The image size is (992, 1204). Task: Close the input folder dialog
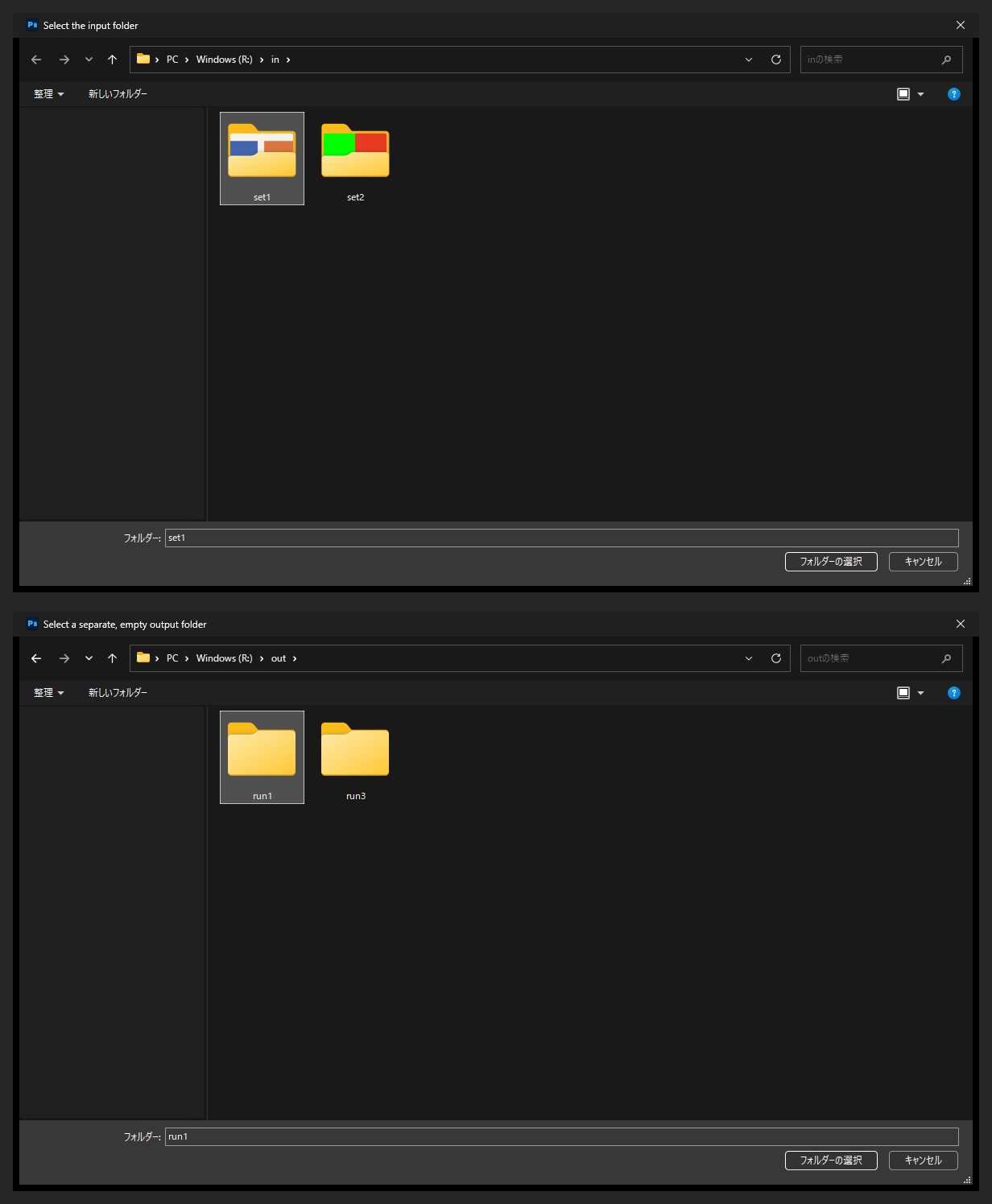coord(961,25)
